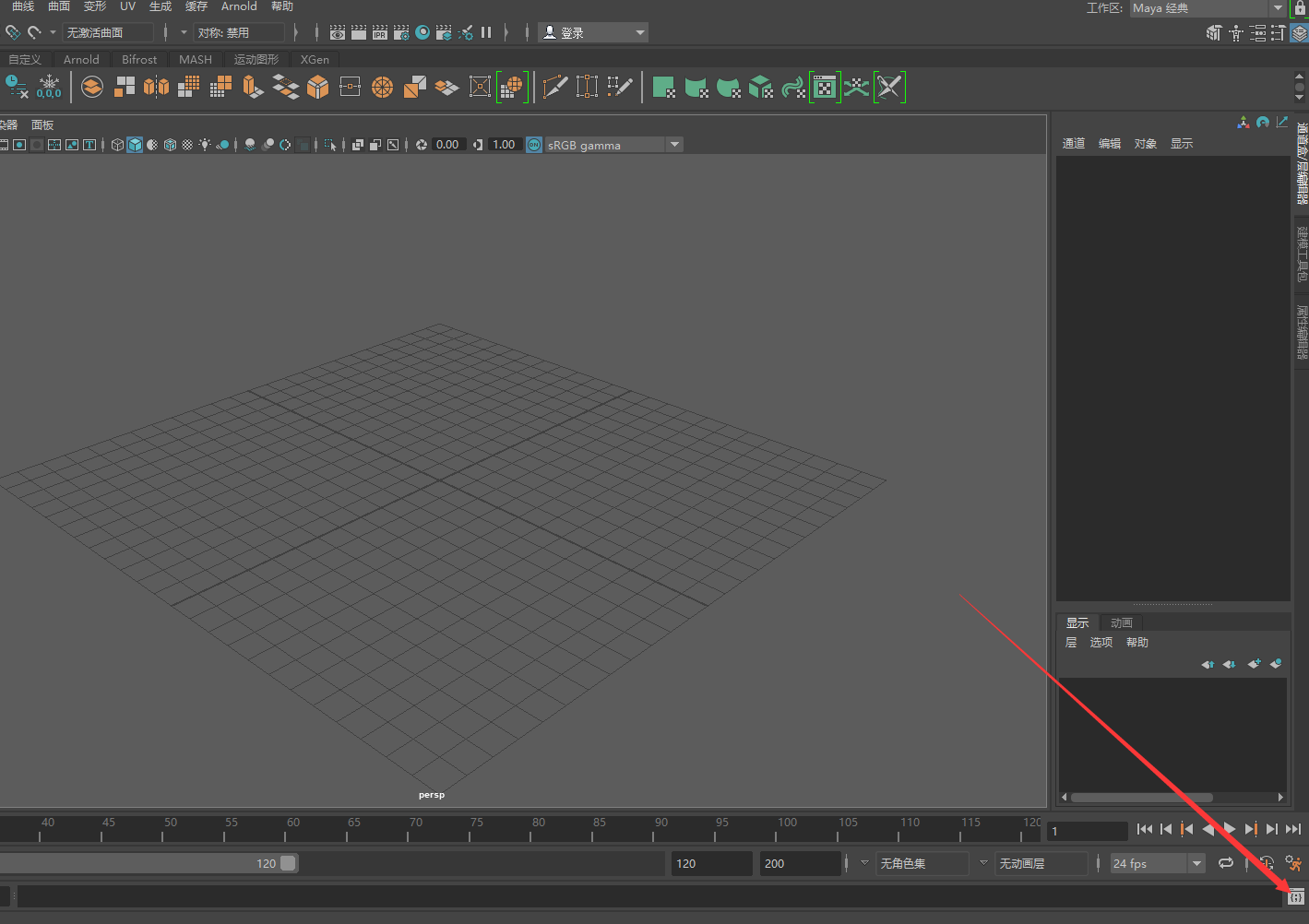Viewport: 1309px width, 924px height.
Task: Select the Multi-Cut tool shelf icon
Action: coord(555,87)
